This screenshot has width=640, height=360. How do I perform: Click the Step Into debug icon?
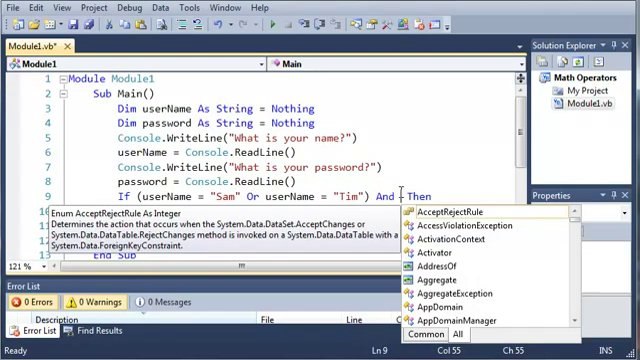[x=304, y=24]
